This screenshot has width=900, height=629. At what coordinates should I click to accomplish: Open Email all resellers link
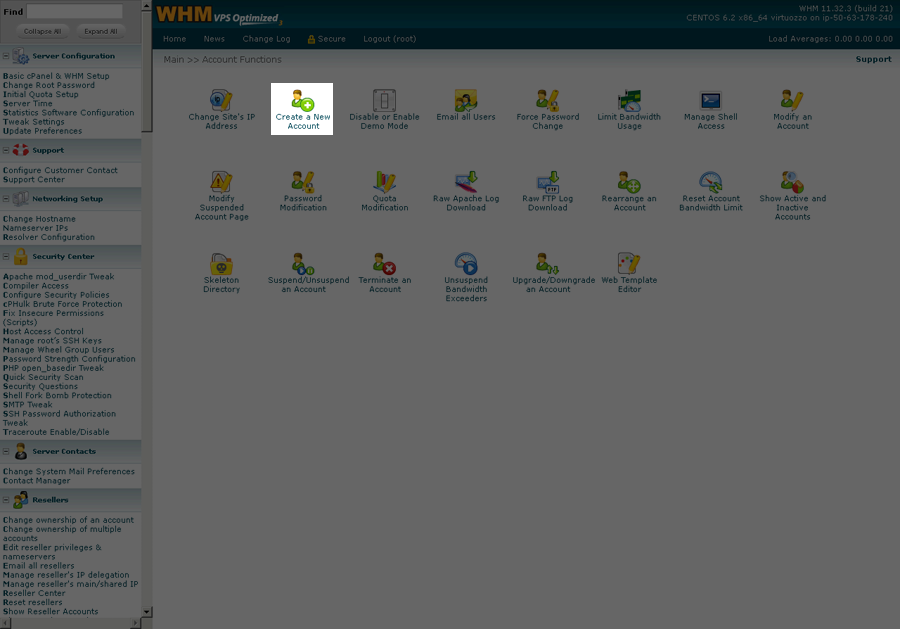(38, 566)
